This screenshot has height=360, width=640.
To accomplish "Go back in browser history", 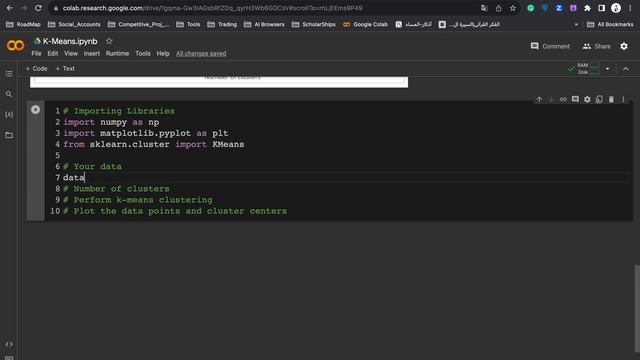I will coord(9,8).
